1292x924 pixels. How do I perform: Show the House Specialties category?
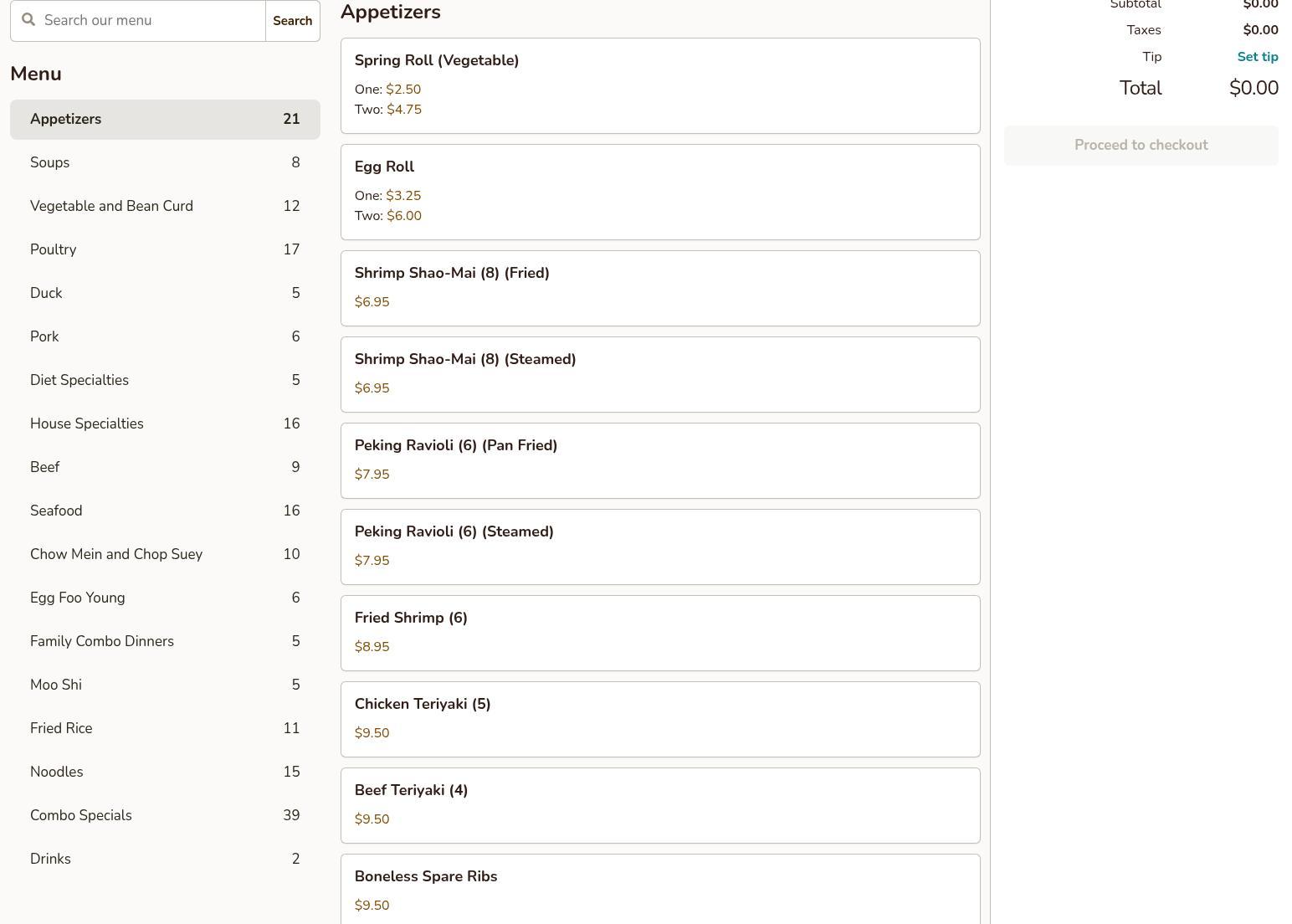pyautogui.click(x=165, y=424)
